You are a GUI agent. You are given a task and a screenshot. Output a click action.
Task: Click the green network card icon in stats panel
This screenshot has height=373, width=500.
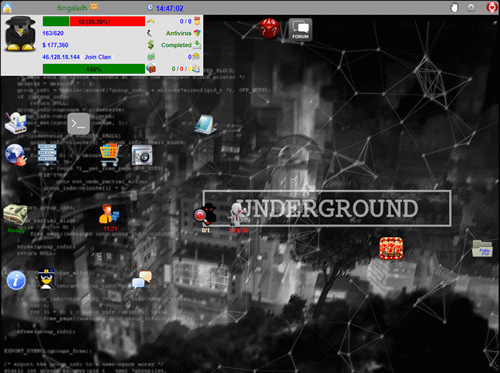(151, 57)
